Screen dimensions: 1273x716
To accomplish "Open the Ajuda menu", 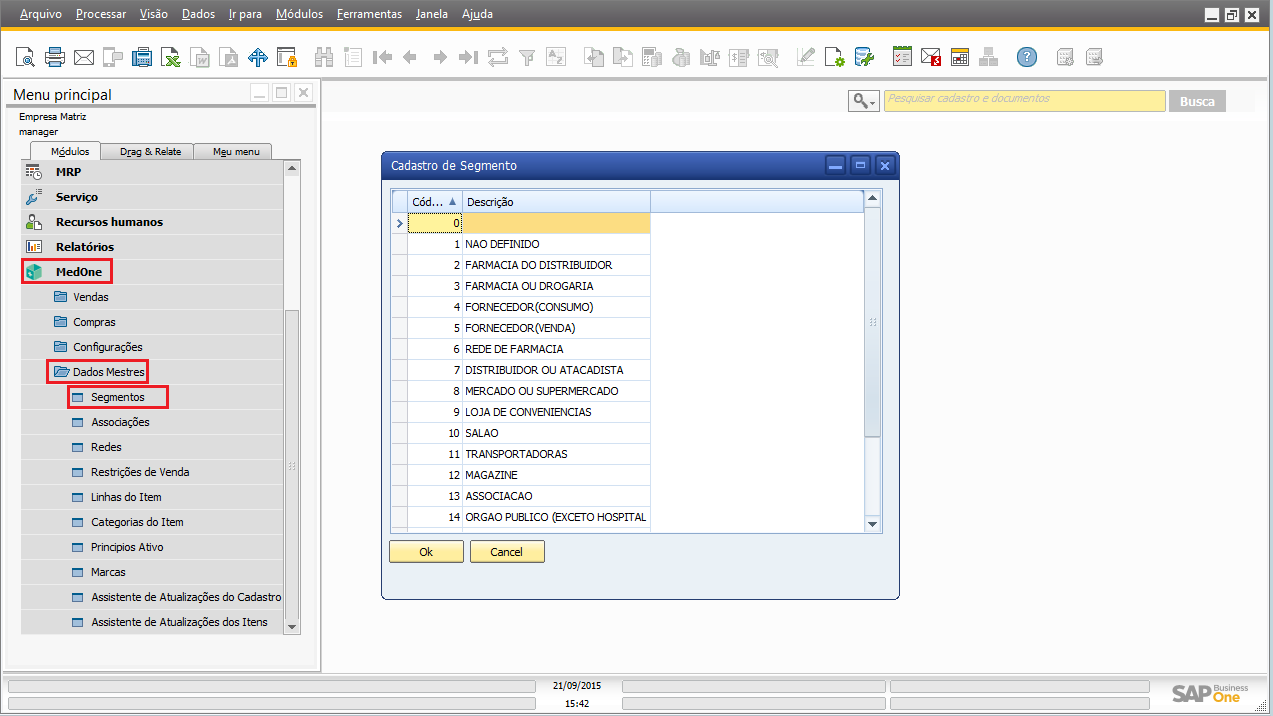I will tap(477, 14).
